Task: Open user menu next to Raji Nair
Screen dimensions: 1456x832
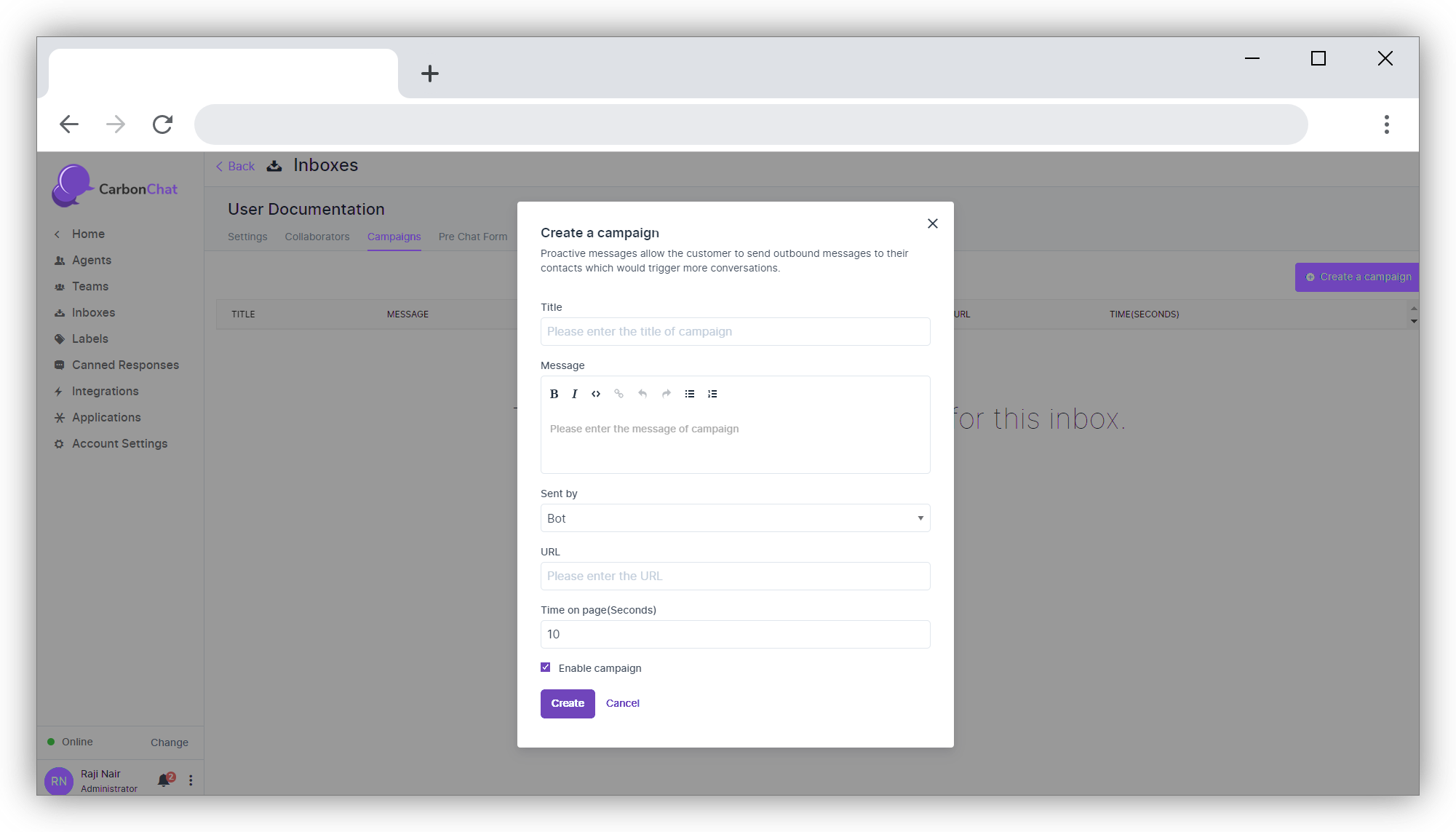Action: point(191,780)
